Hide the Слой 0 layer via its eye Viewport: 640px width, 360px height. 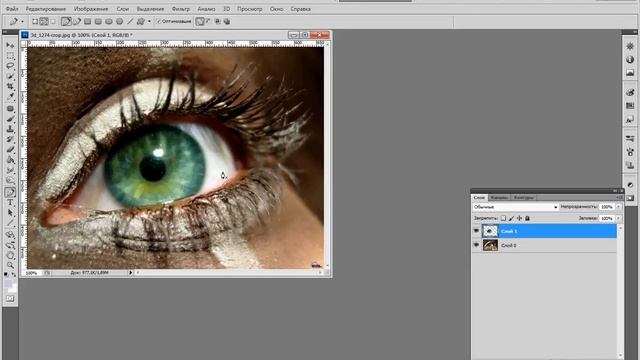(476, 245)
